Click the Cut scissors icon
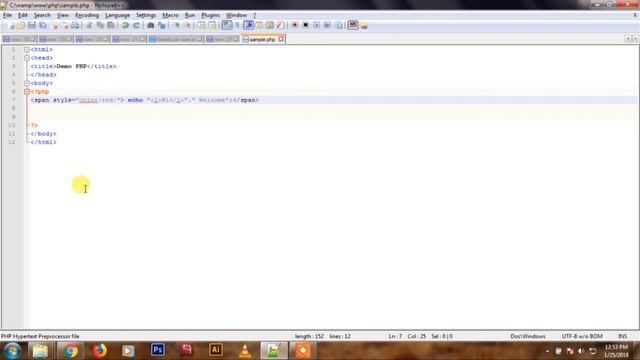Viewport: 640px width, 360px height. [89, 26]
